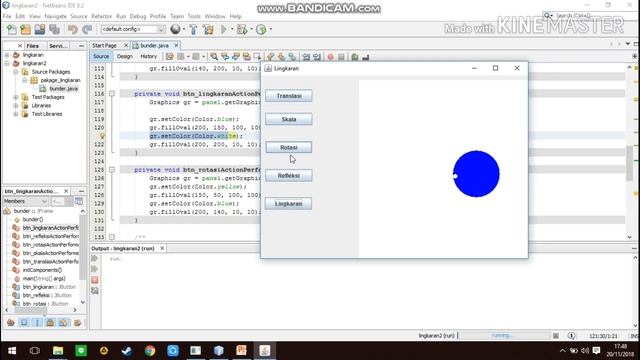Screen dimensions: 640x360
Task: Click the Redo toolbar icon
Action: coord(87,29)
